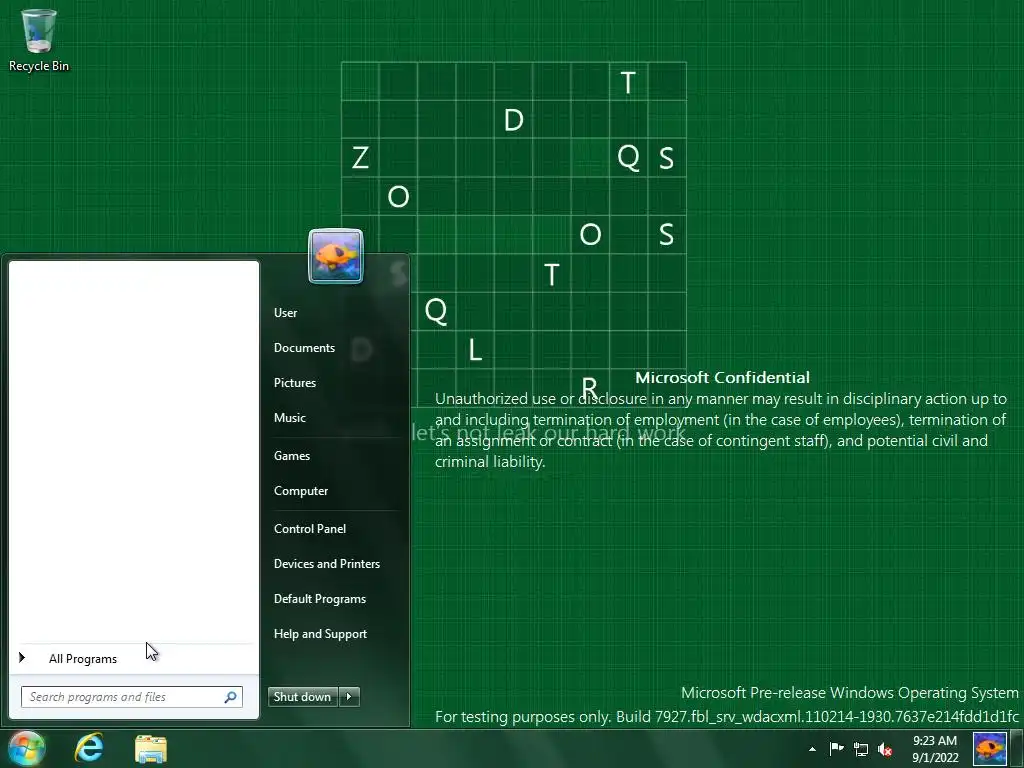Show hidden tray icons arrow

coord(812,749)
